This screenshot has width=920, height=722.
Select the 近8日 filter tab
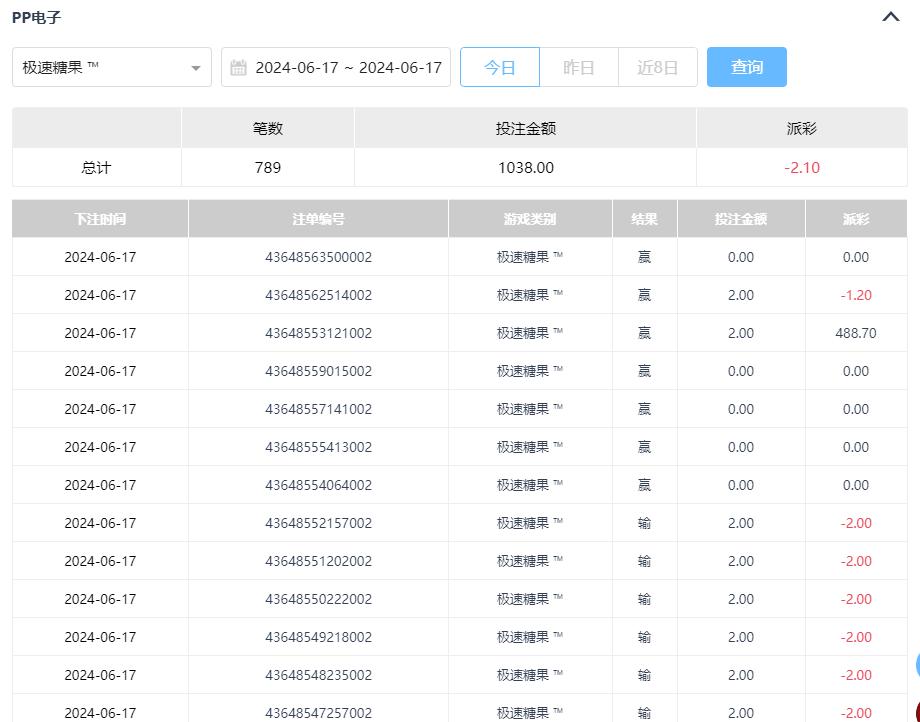point(657,67)
